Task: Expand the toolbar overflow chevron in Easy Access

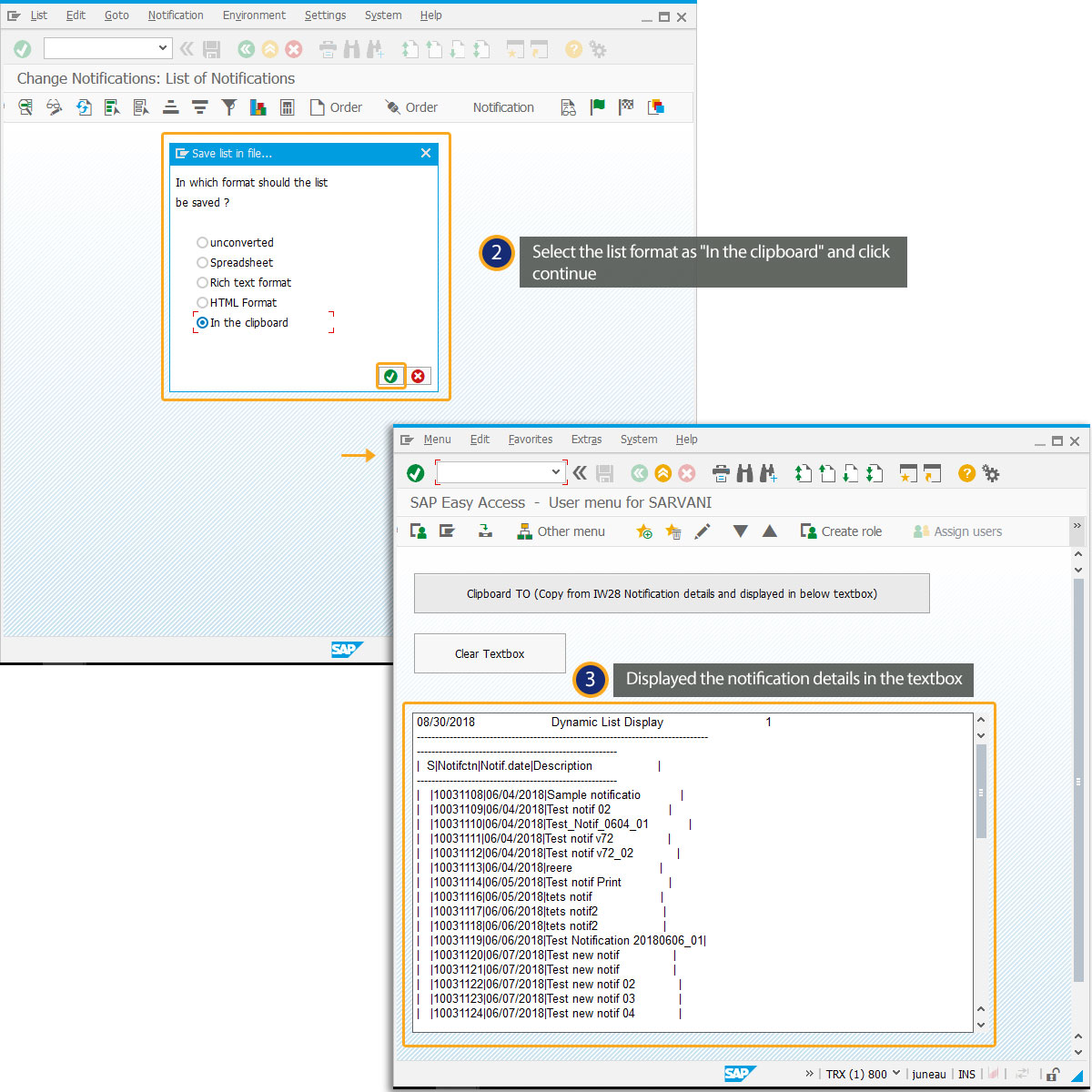Action: [1077, 526]
